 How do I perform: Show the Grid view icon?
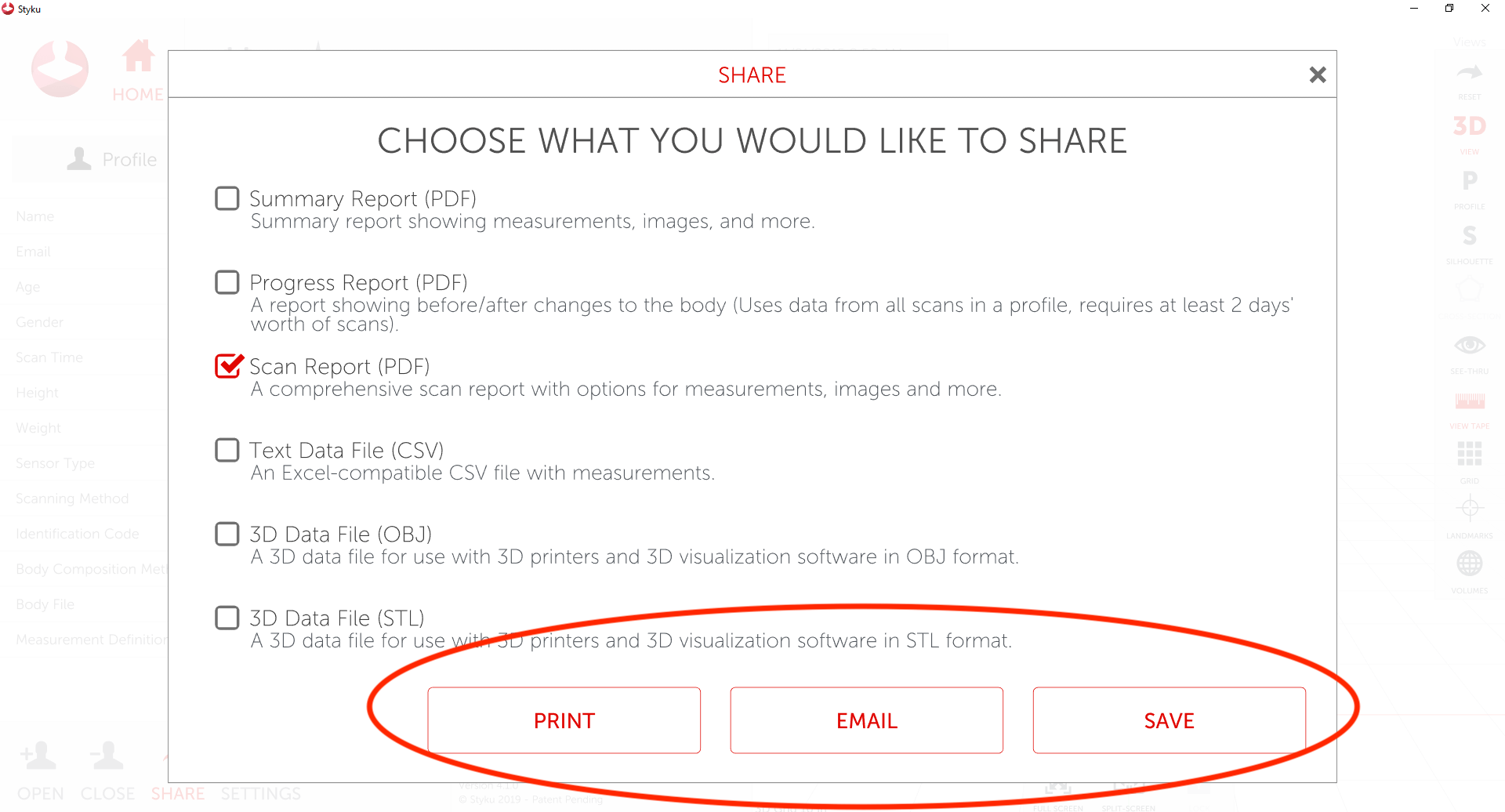(1469, 454)
